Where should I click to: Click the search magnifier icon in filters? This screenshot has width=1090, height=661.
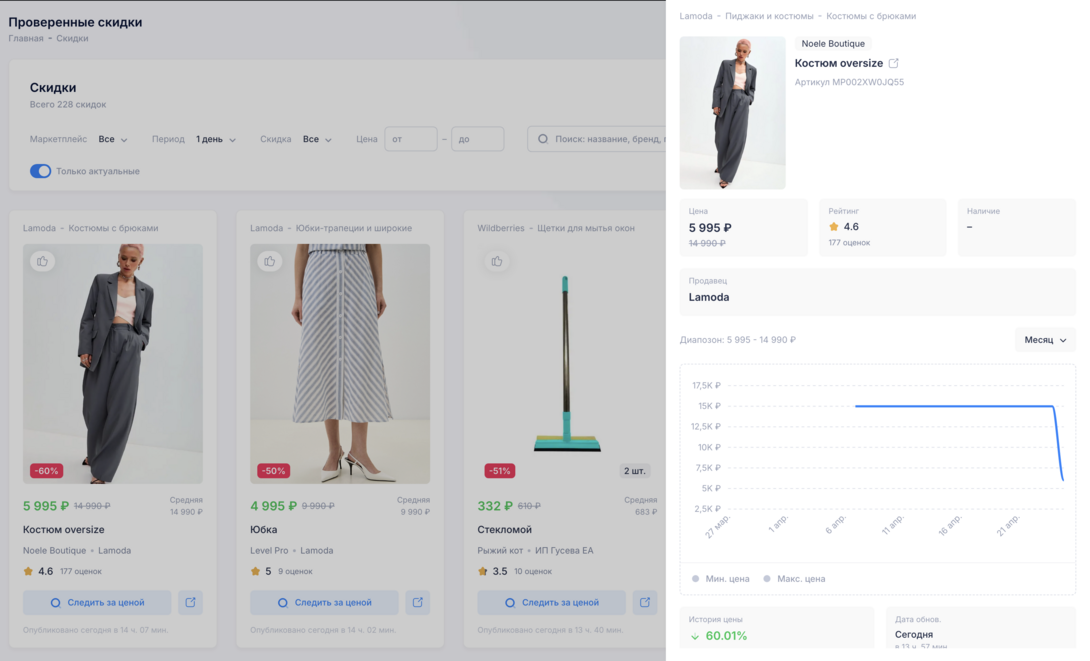(x=543, y=139)
